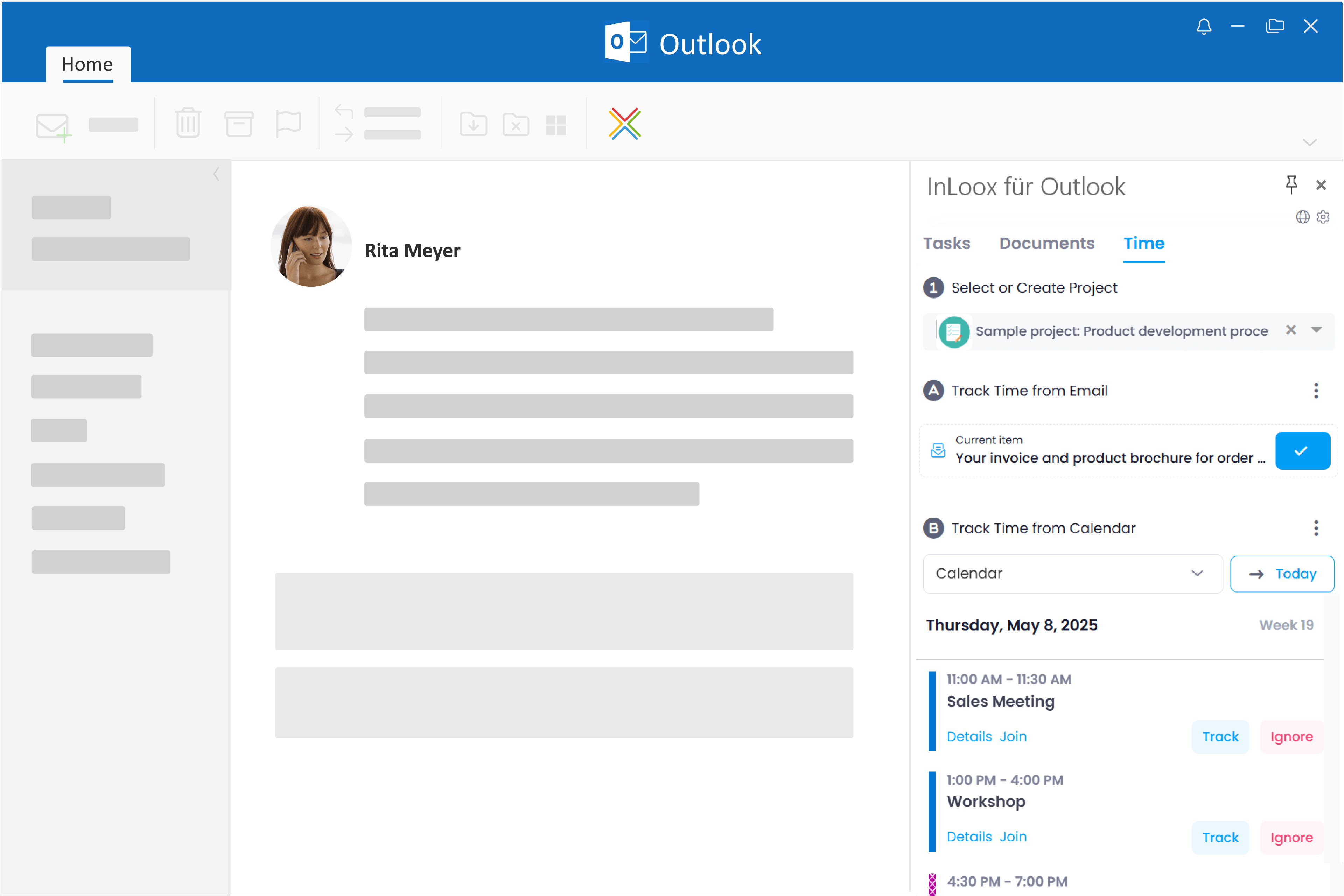The image size is (1344, 896).
Task: Open the Home ribbon tab
Action: click(x=88, y=64)
